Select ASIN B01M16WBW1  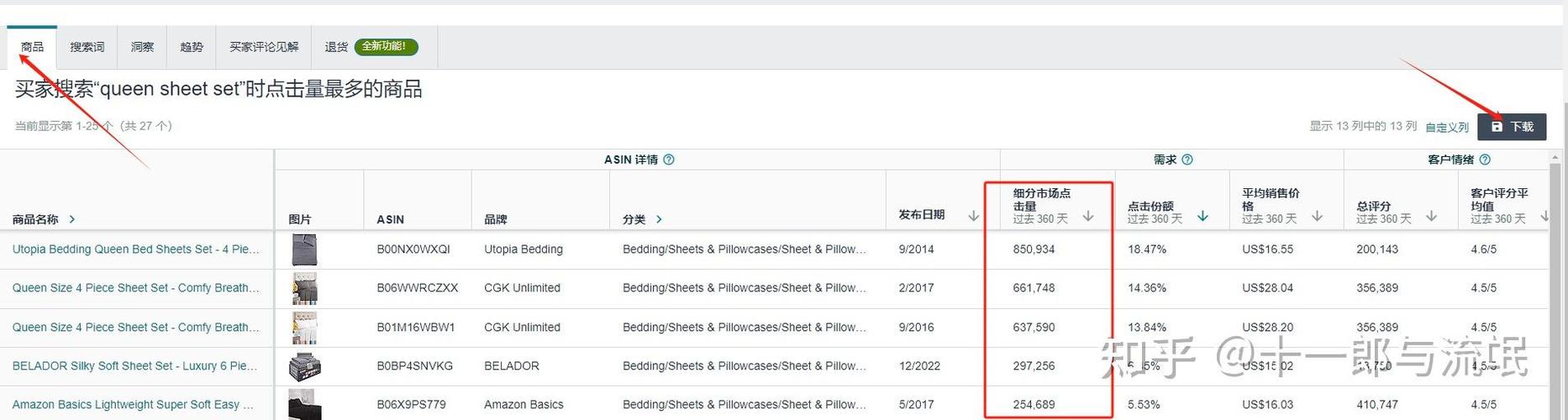pyautogui.click(x=416, y=328)
